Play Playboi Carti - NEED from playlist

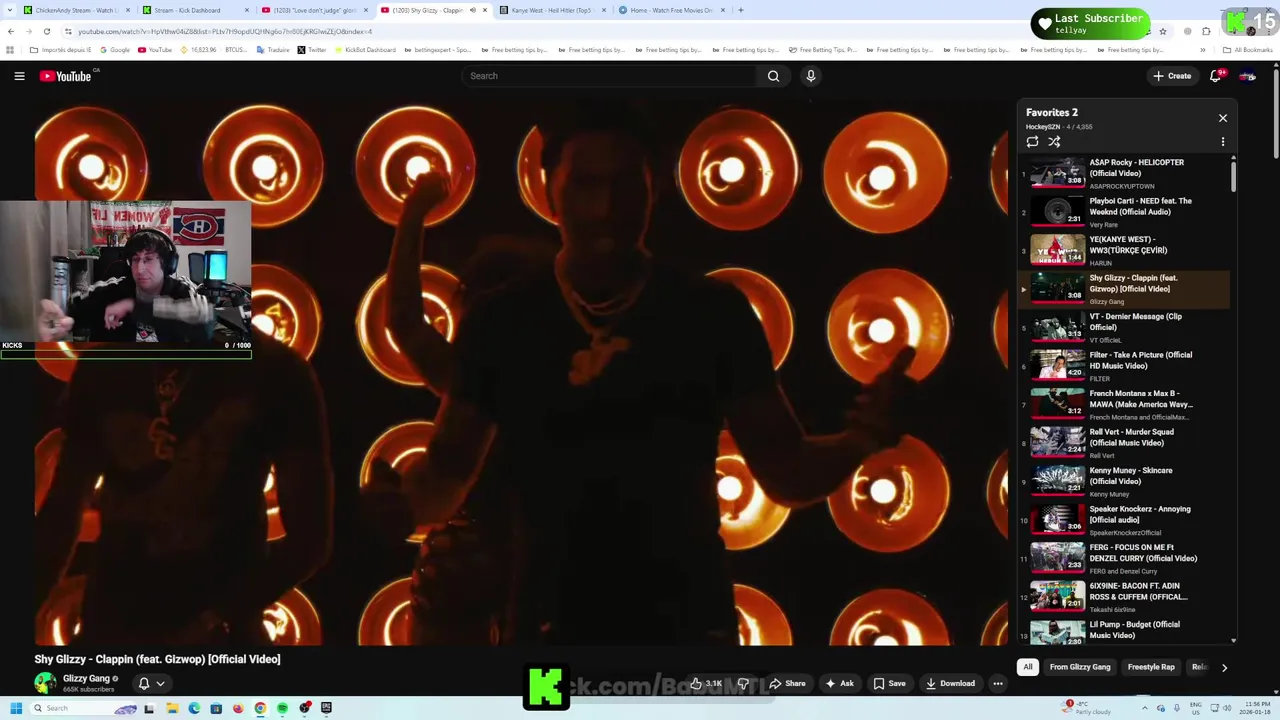1124,212
